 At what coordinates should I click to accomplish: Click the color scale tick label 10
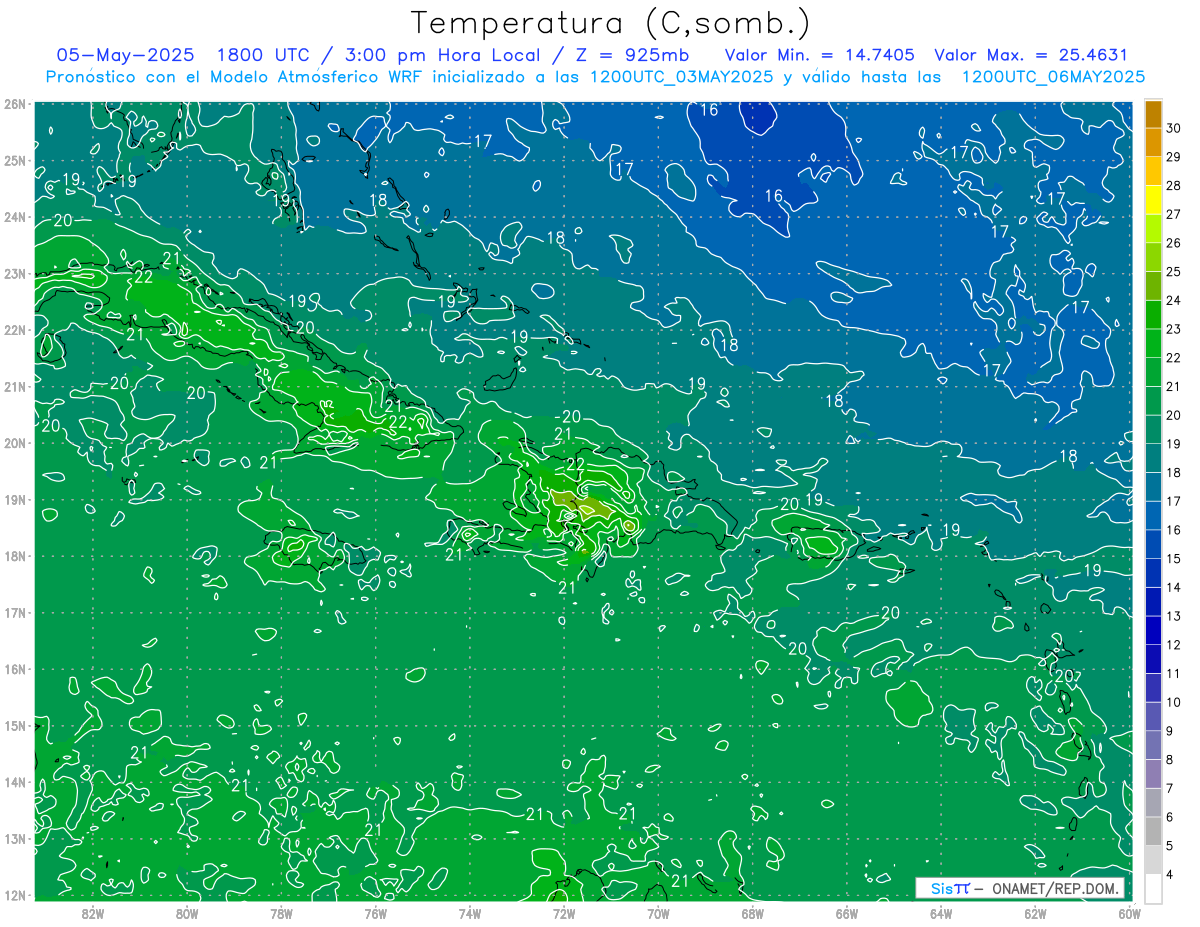point(1174,702)
